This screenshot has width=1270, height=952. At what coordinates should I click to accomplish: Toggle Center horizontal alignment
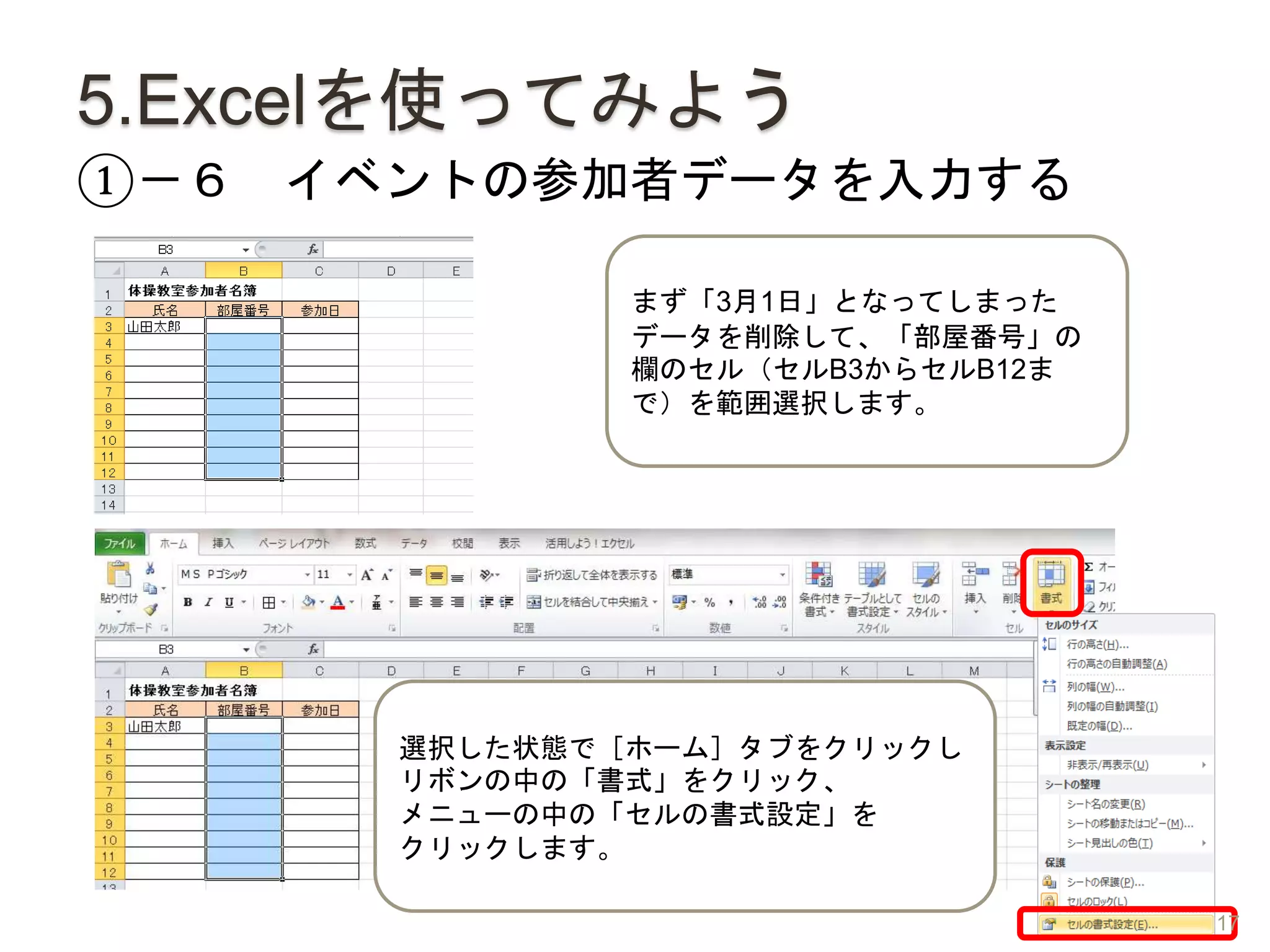click(x=437, y=602)
